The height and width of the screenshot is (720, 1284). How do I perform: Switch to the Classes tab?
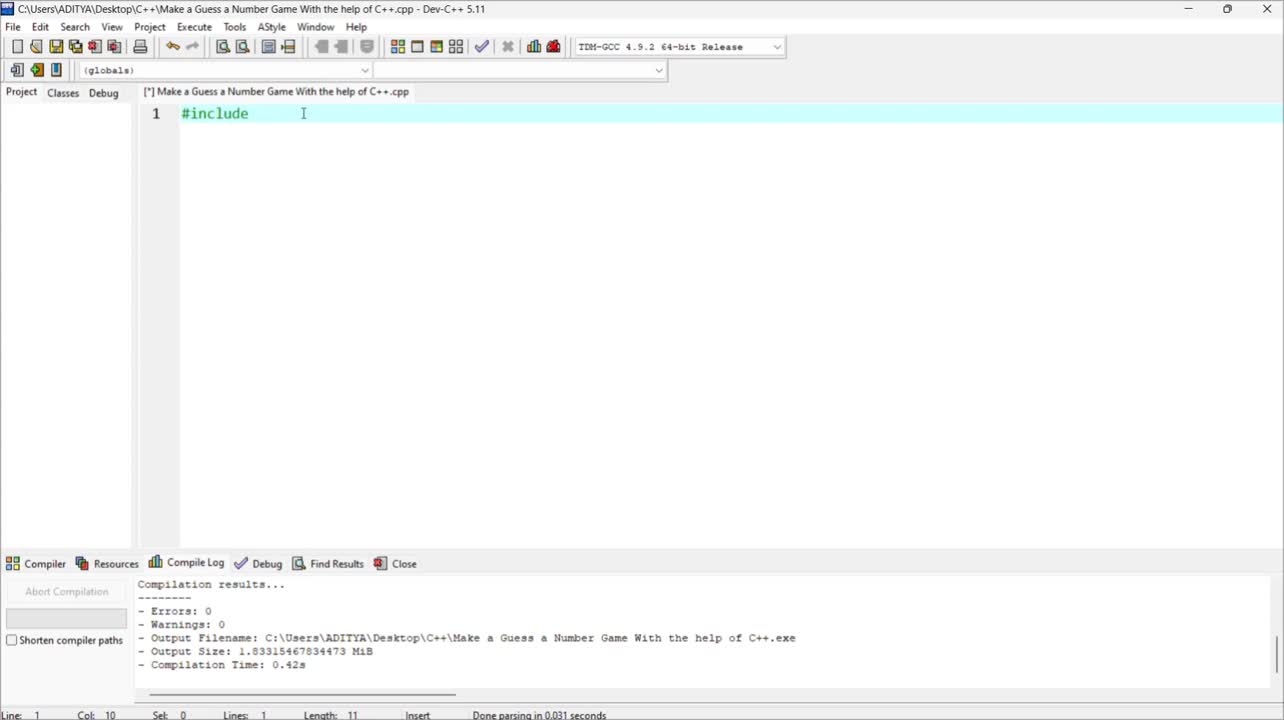[x=63, y=93]
